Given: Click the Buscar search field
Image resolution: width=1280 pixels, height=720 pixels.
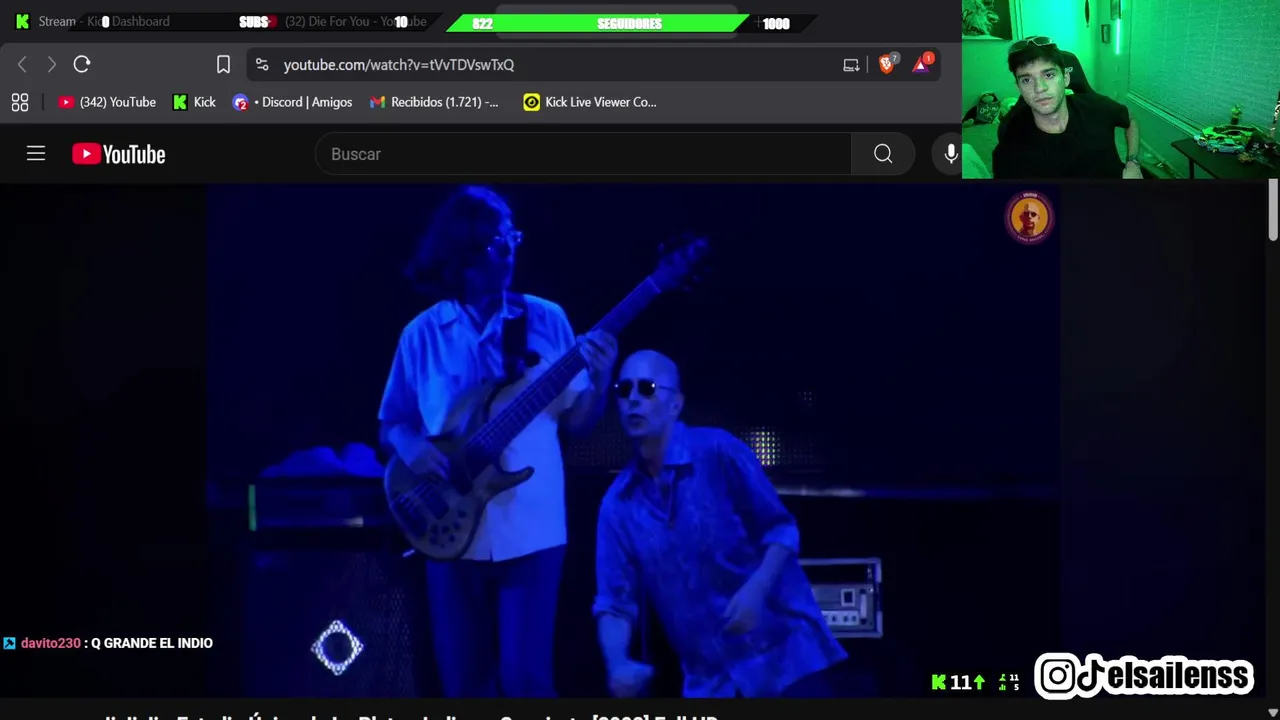Looking at the screenshot, I should click(583, 154).
